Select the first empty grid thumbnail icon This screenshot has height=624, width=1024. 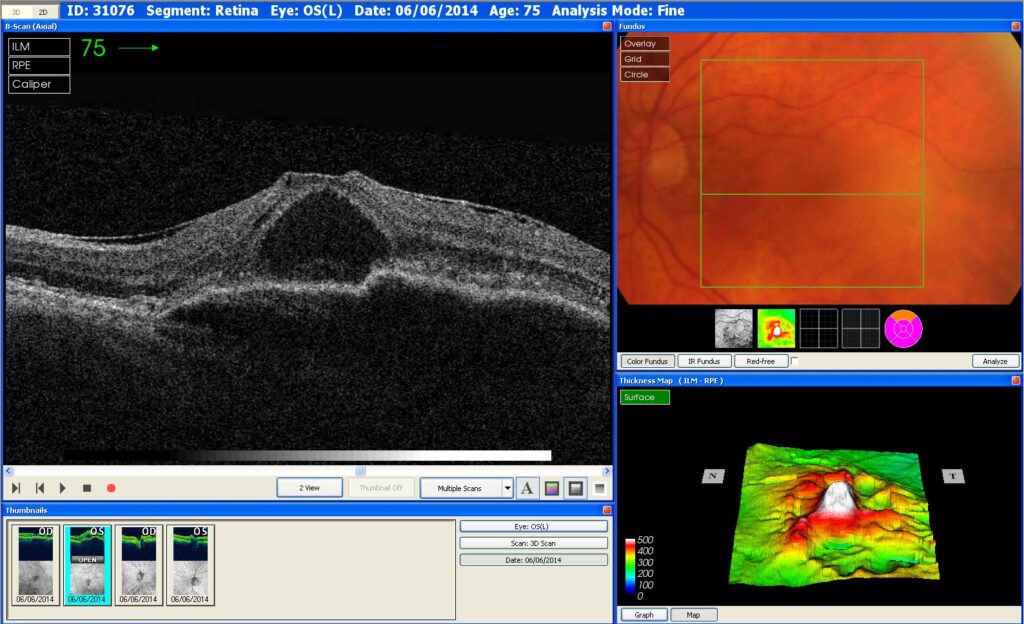click(x=819, y=328)
